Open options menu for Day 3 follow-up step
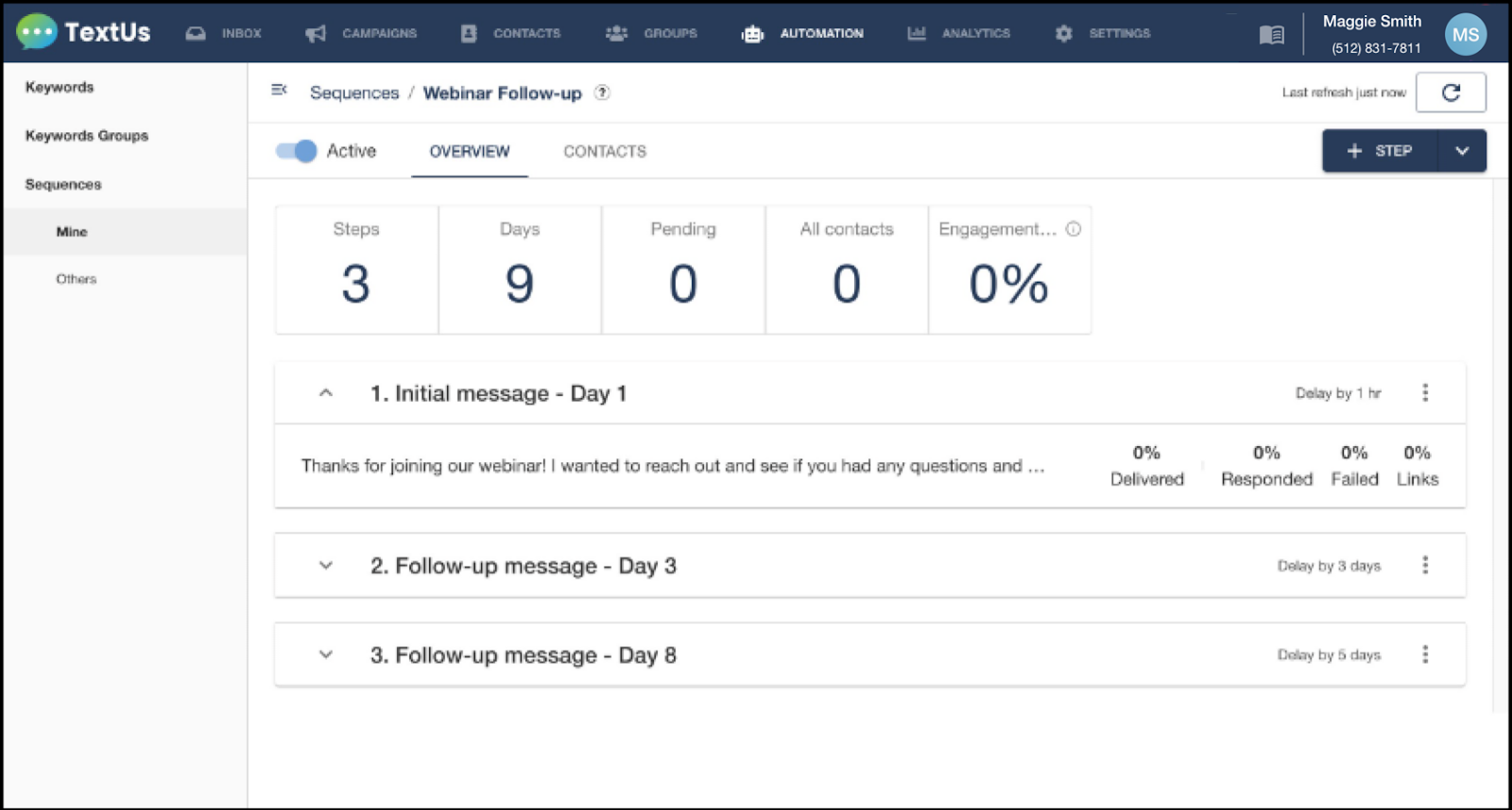 [1425, 565]
